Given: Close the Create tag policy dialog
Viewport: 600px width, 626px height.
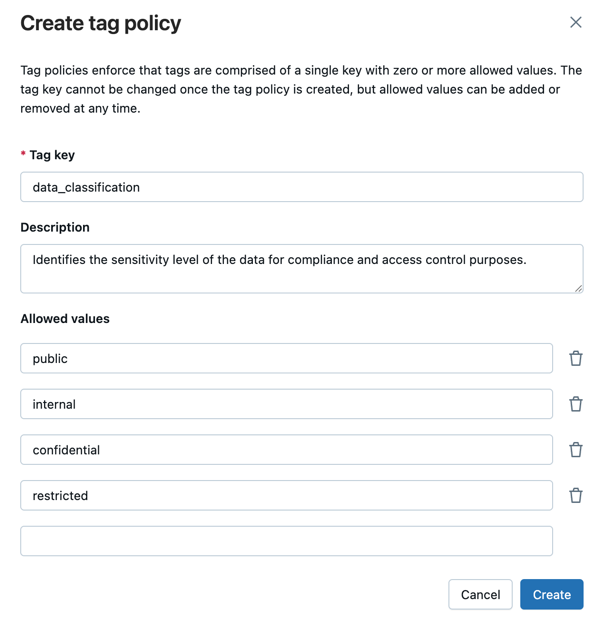Looking at the screenshot, I should [x=576, y=22].
